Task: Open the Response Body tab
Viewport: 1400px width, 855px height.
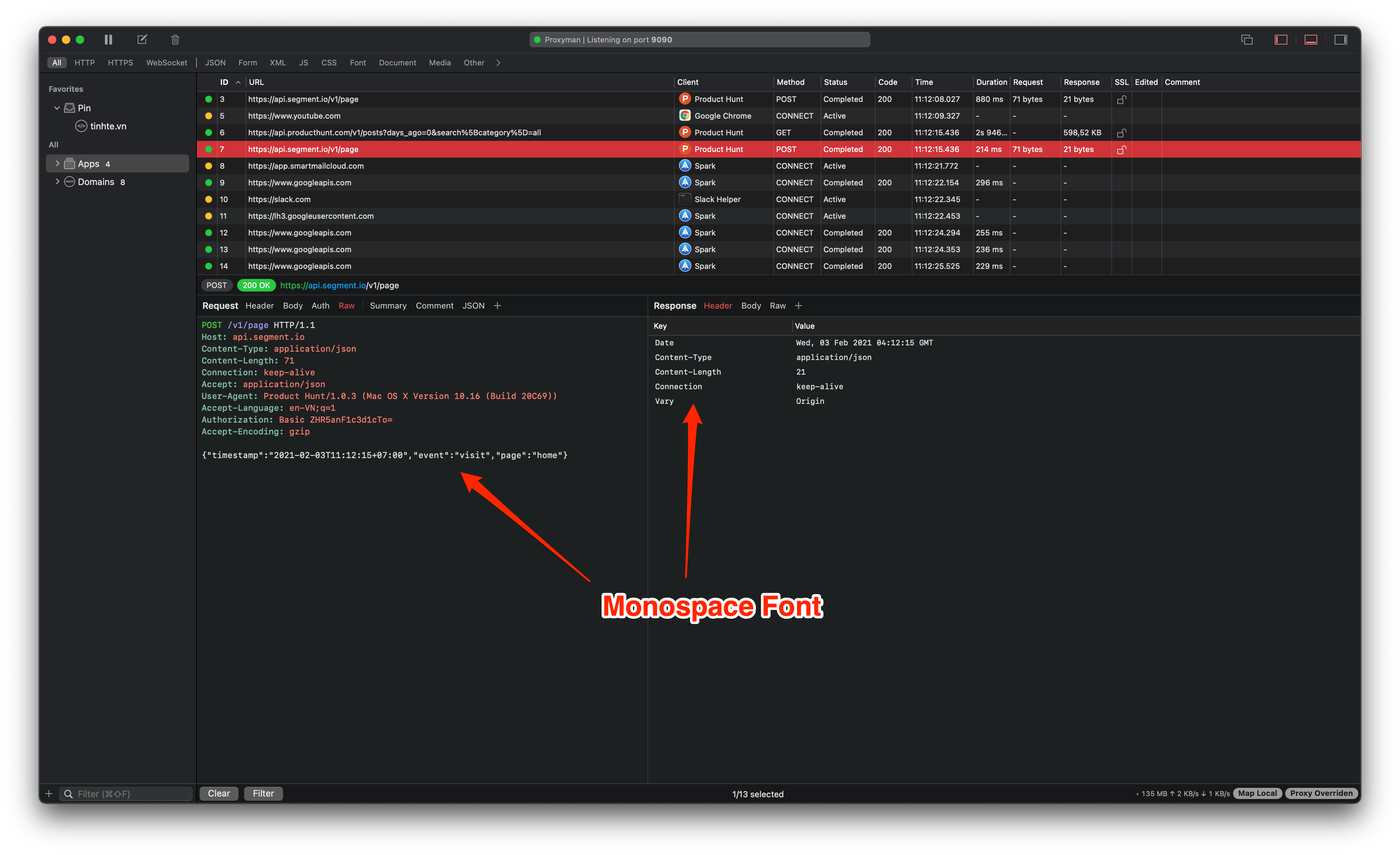Action: (750, 306)
